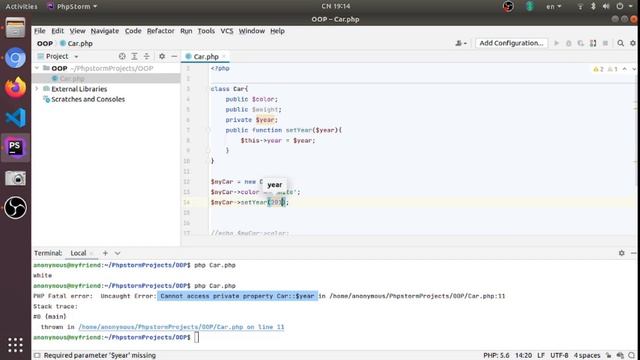
Task: Click the Stop square icon in toolbar
Action: (x=605, y=43)
